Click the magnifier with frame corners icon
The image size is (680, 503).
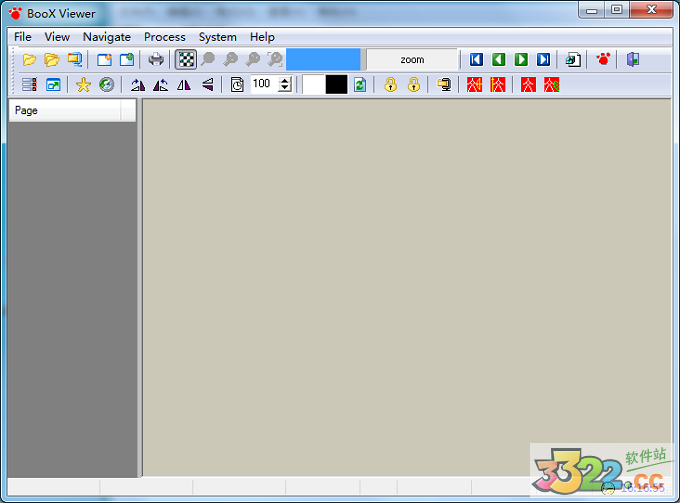(x=275, y=59)
